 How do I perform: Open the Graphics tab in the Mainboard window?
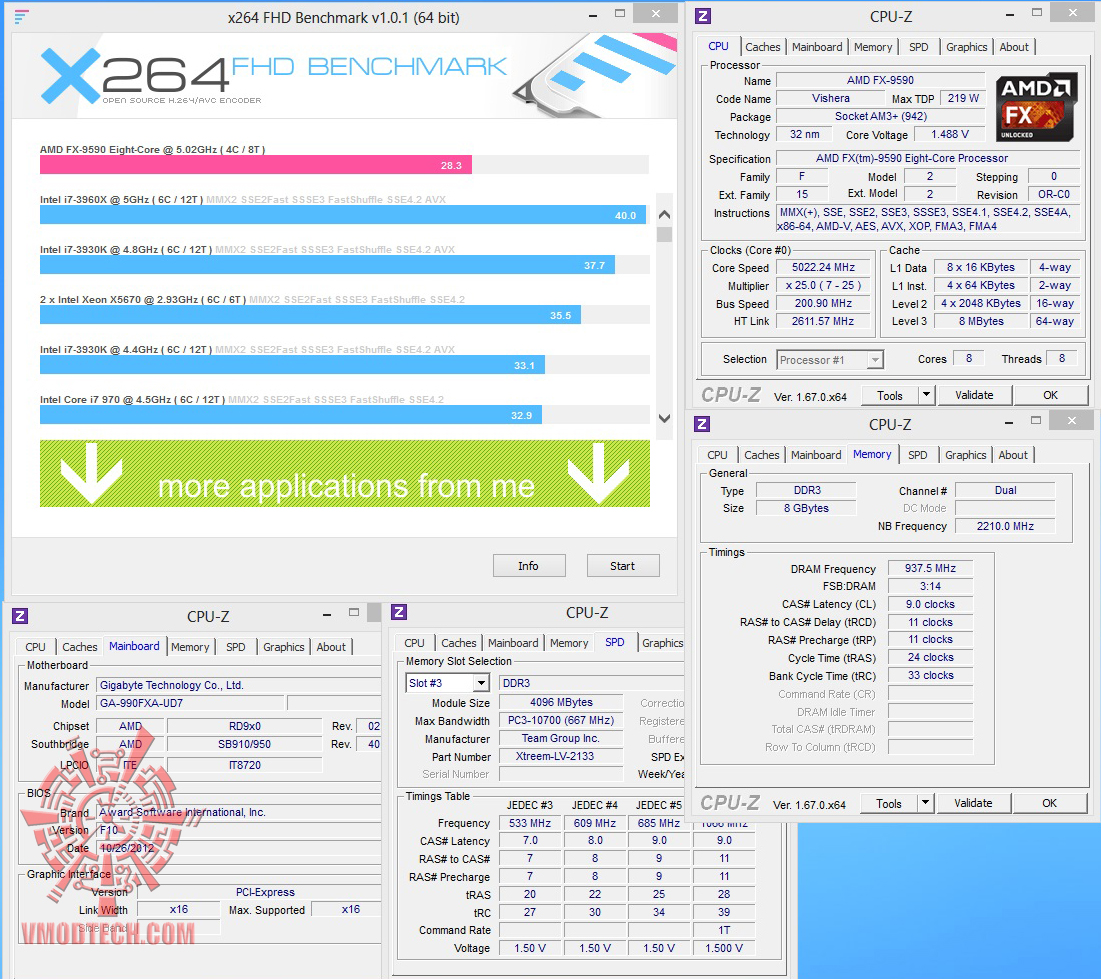pos(284,647)
